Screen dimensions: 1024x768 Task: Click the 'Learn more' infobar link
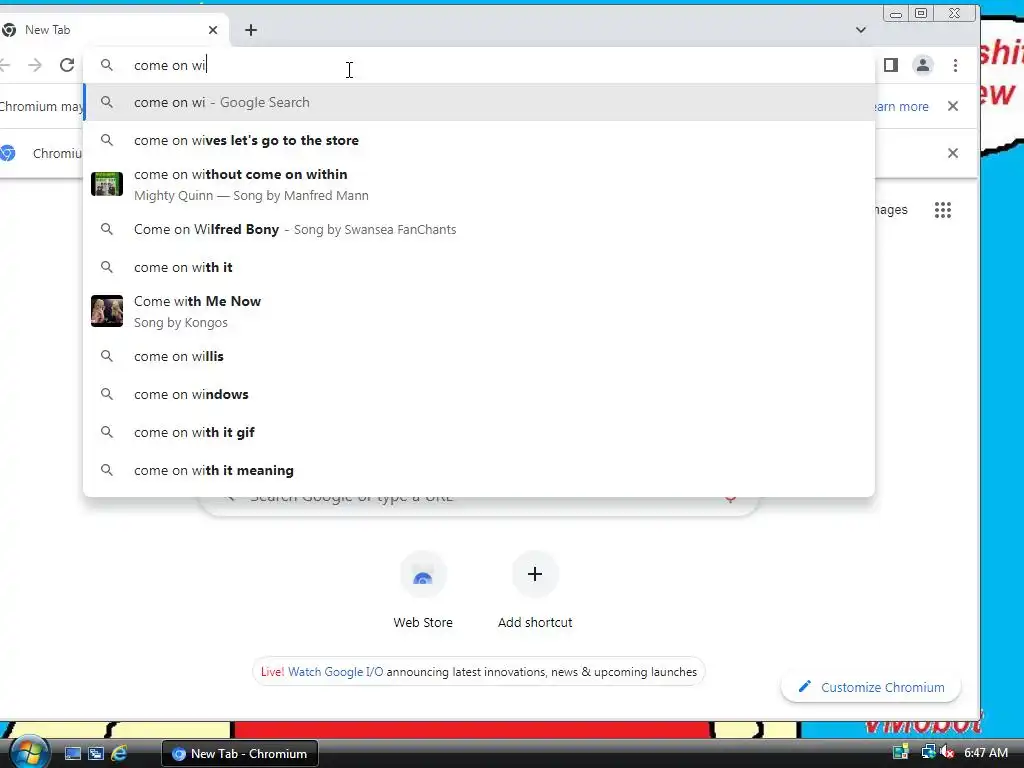coord(901,106)
